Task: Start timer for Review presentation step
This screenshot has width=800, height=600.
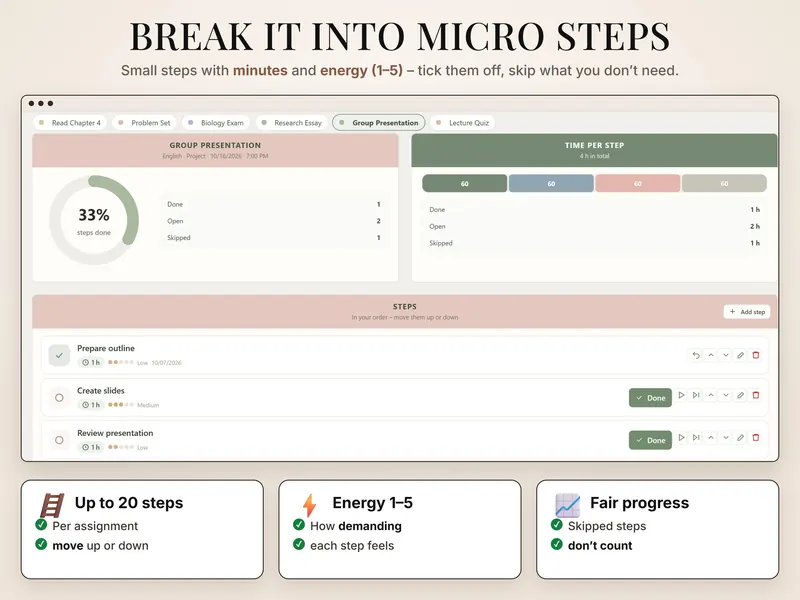Action: [x=681, y=437]
